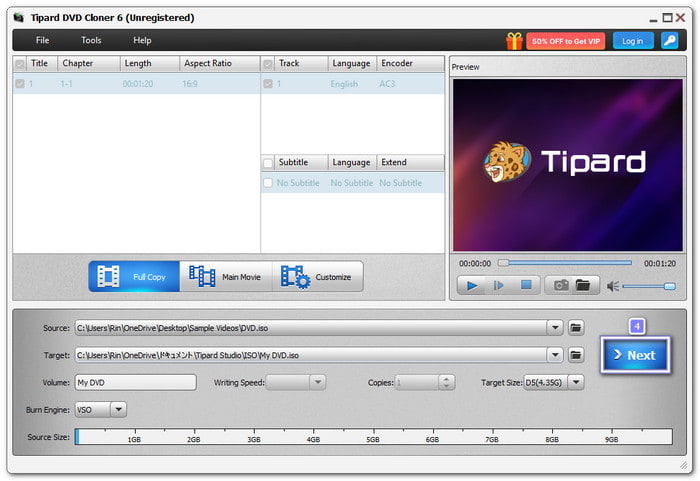Browse for Target file folder icon
700x481 pixels.
(576, 355)
